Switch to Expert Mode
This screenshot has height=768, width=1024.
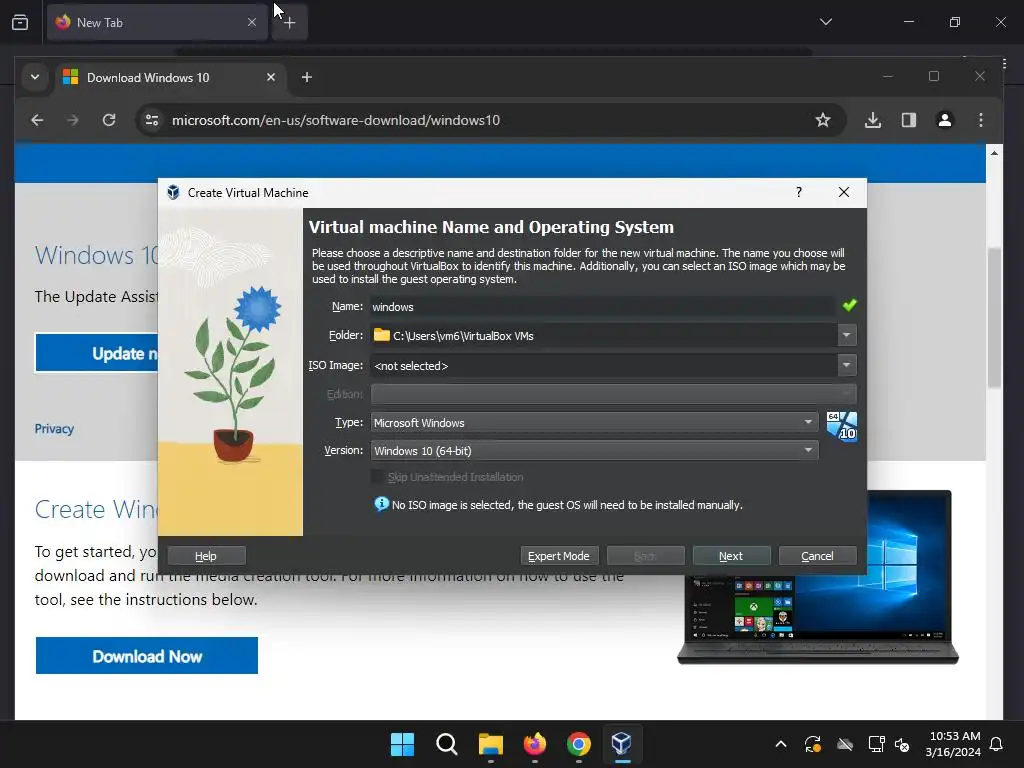pyautogui.click(x=559, y=556)
